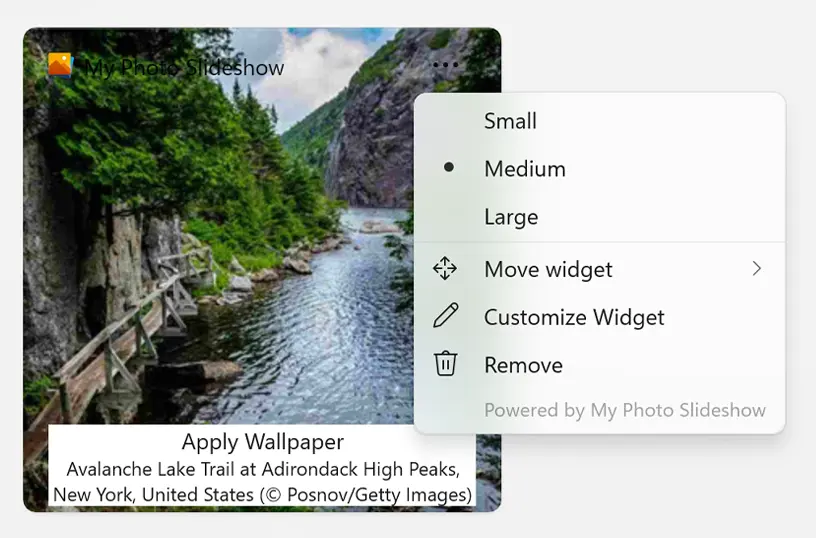The height and width of the screenshot is (538, 816).
Task: Select the Large widget size
Action: (x=510, y=217)
